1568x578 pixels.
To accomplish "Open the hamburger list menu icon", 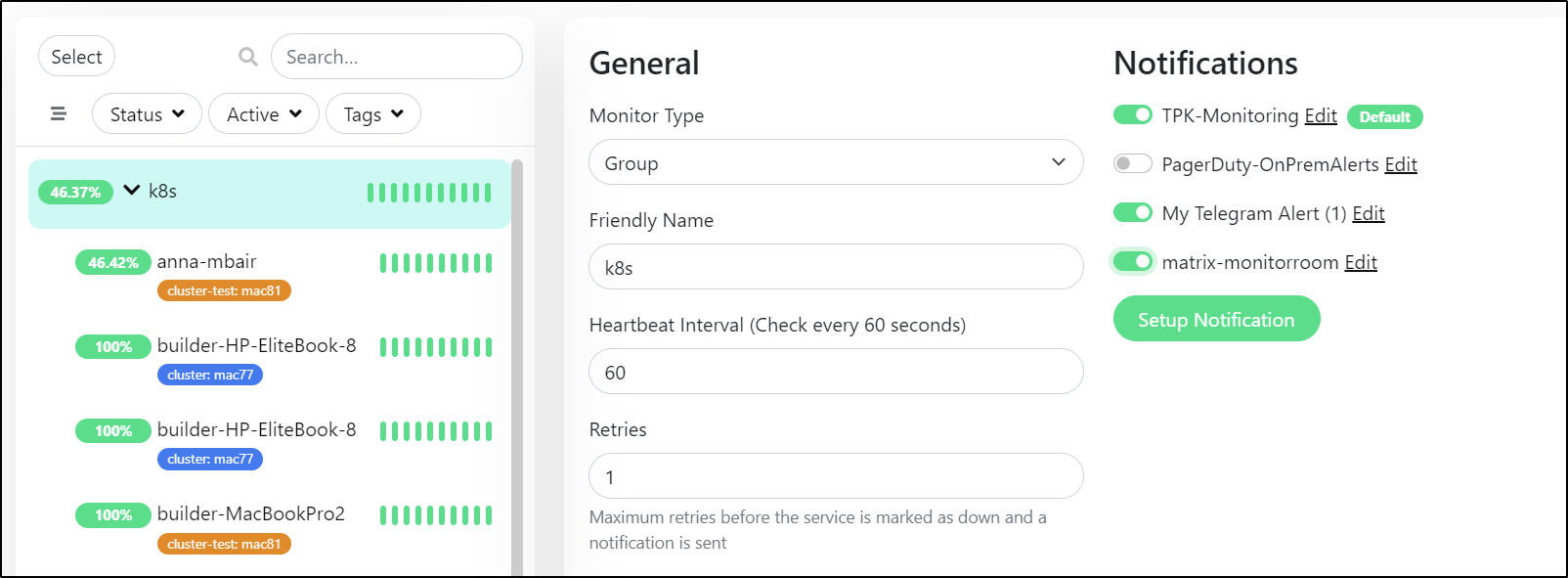I will [x=59, y=113].
